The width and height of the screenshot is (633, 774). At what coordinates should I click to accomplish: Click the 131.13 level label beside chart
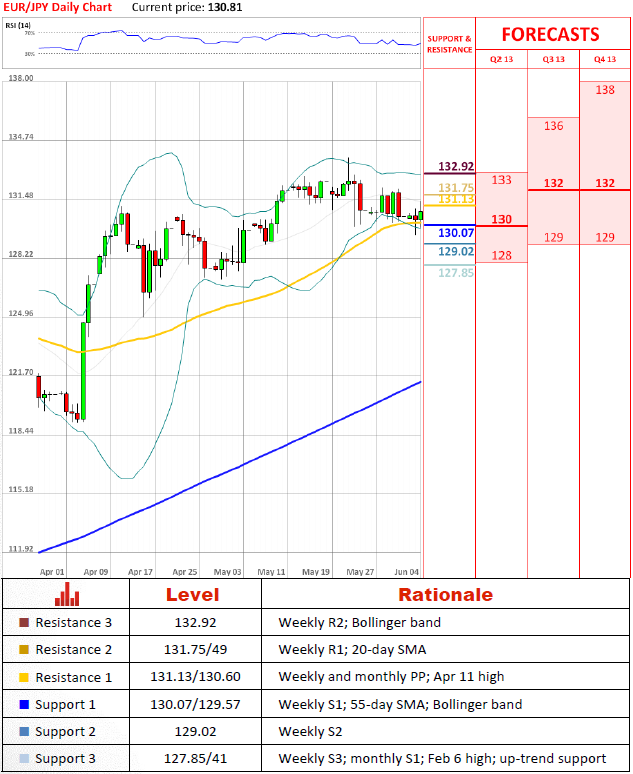(456, 199)
